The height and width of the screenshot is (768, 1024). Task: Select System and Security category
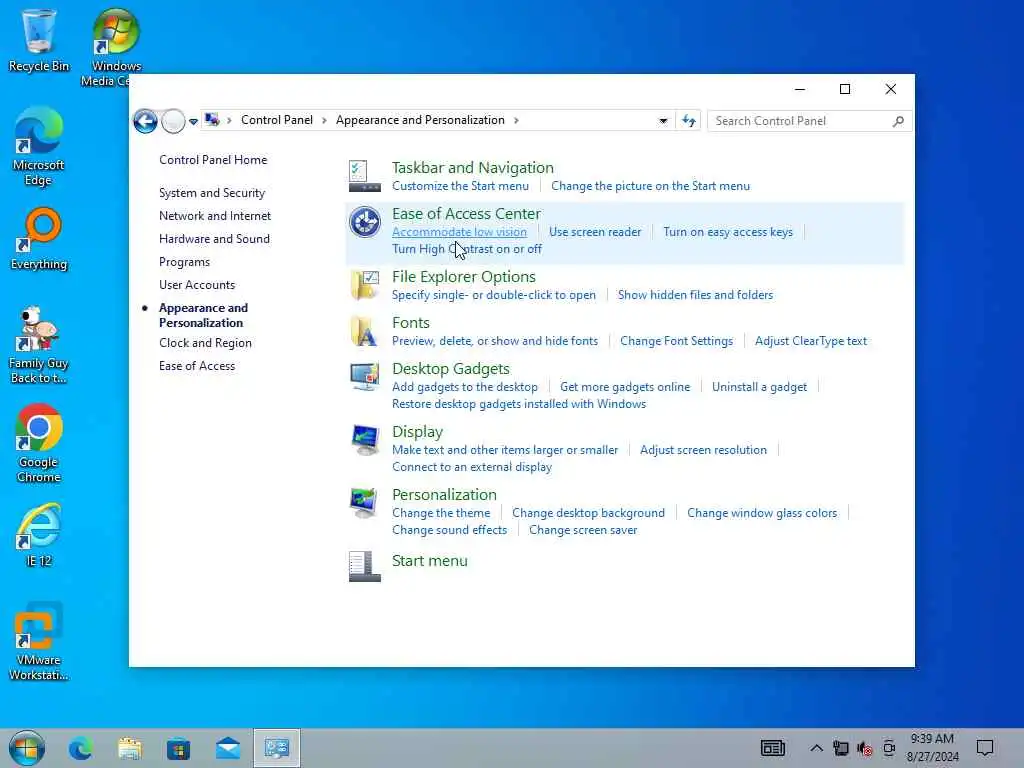(x=212, y=193)
